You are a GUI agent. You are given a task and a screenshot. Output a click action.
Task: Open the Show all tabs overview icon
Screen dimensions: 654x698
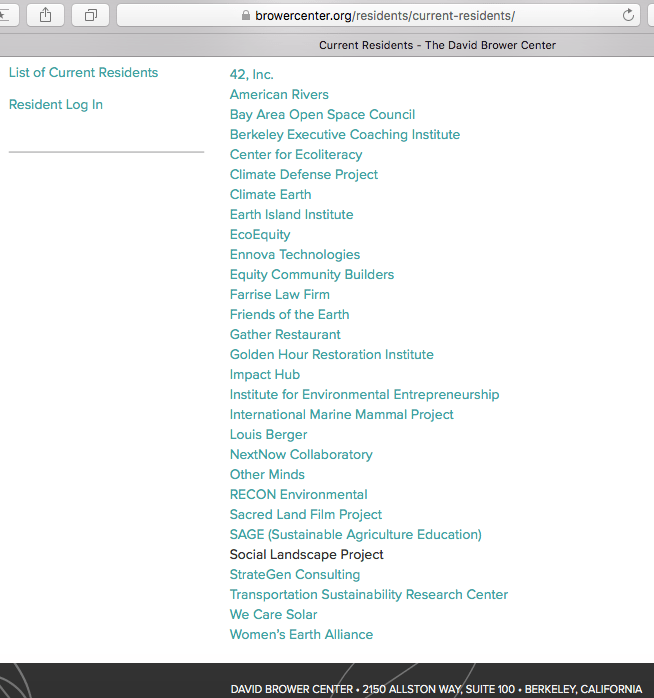click(x=90, y=15)
